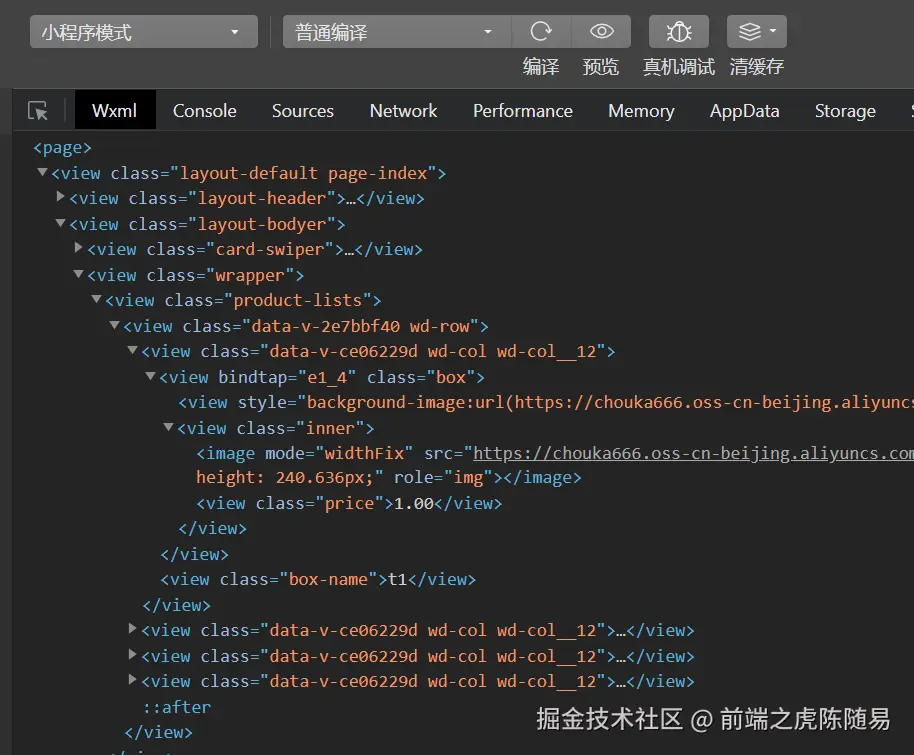Collapse the wrapper view node
Screen dimensions: 914x755
[x=78, y=274]
